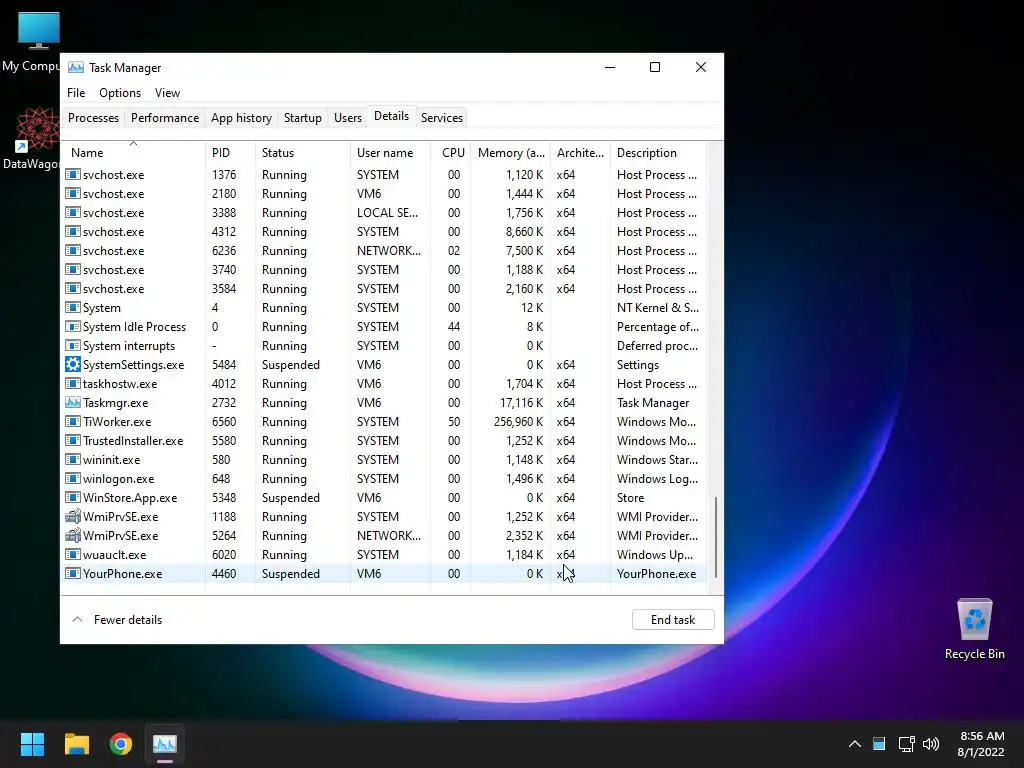Viewport: 1024px width, 768px height.
Task: Click the wuauclt.exe process icon
Action: pos(72,554)
